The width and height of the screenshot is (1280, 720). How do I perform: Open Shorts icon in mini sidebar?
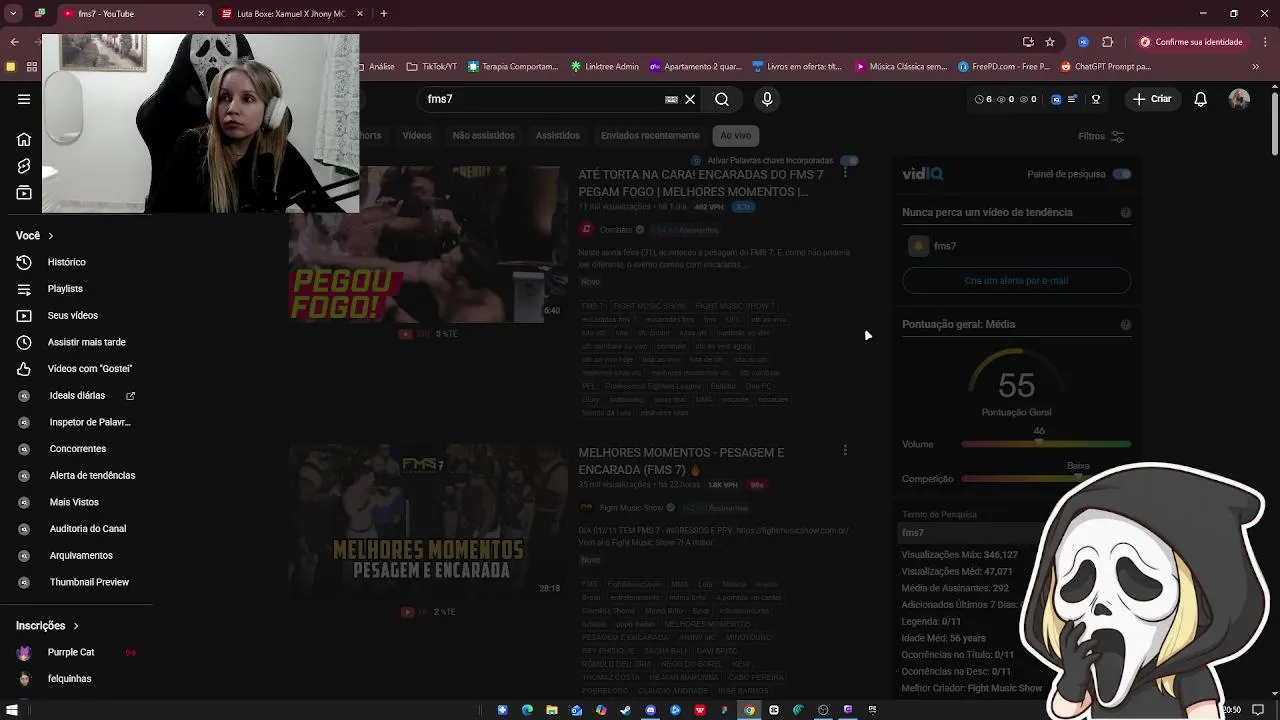coord(24,166)
